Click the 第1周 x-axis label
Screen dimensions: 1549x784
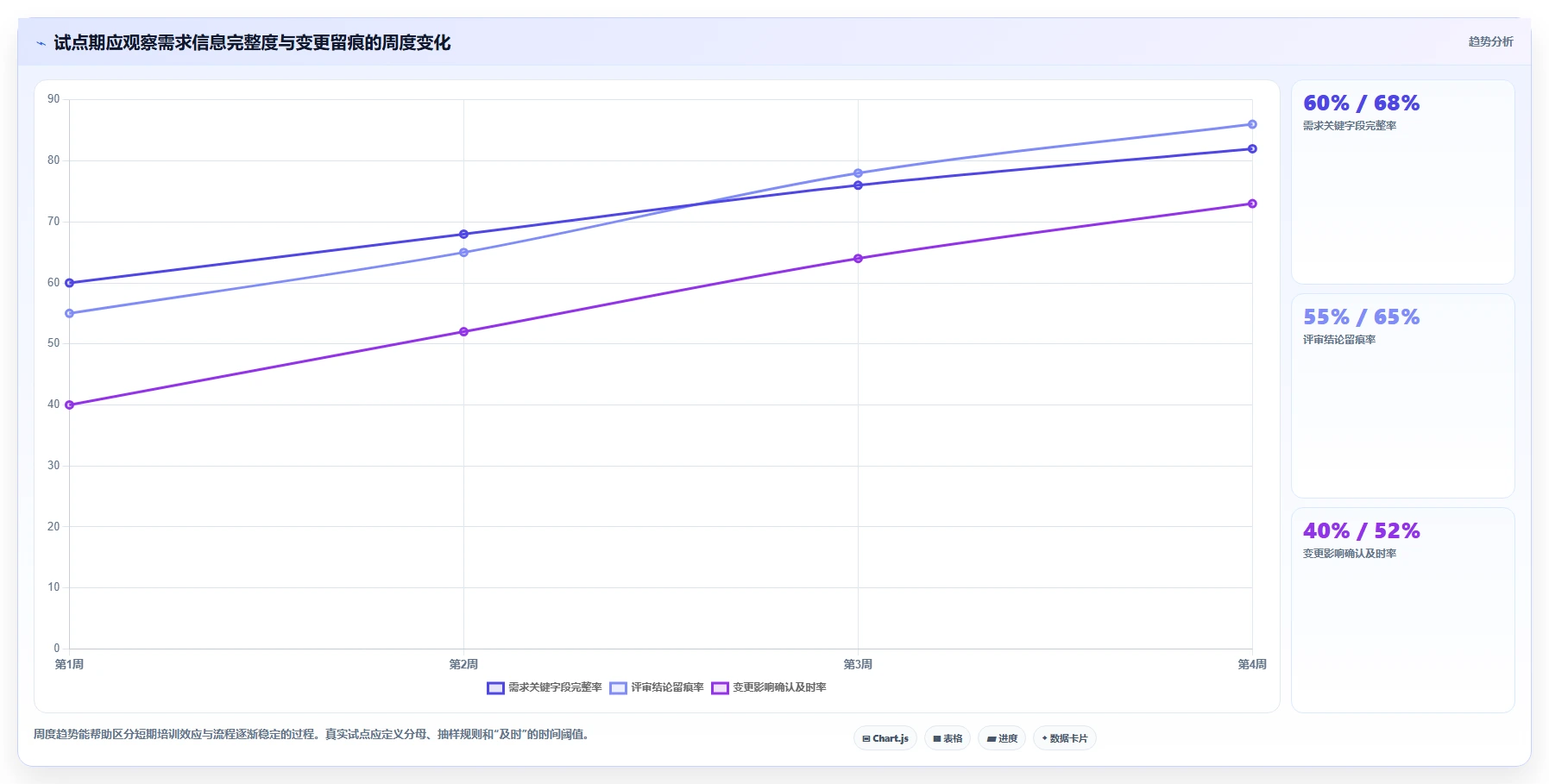pyautogui.click(x=69, y=664)
